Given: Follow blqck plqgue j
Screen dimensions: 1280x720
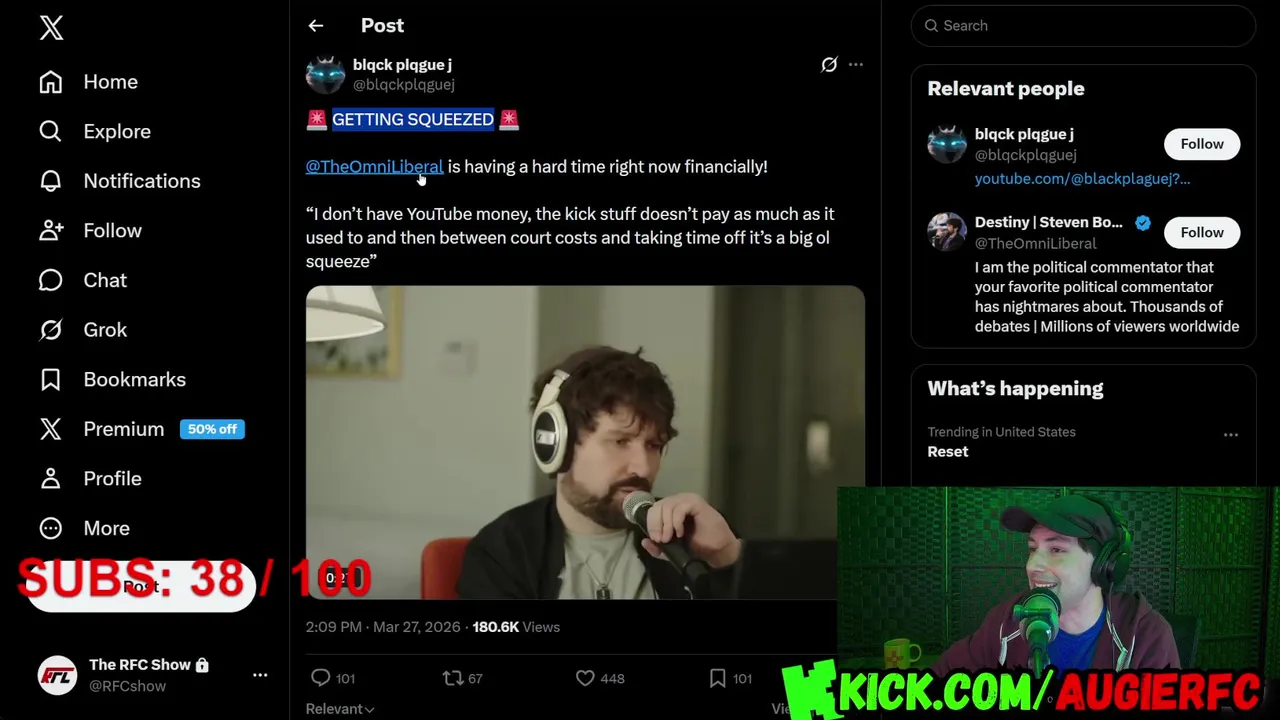Looking at the screenshot, I should pos(1202,144).
